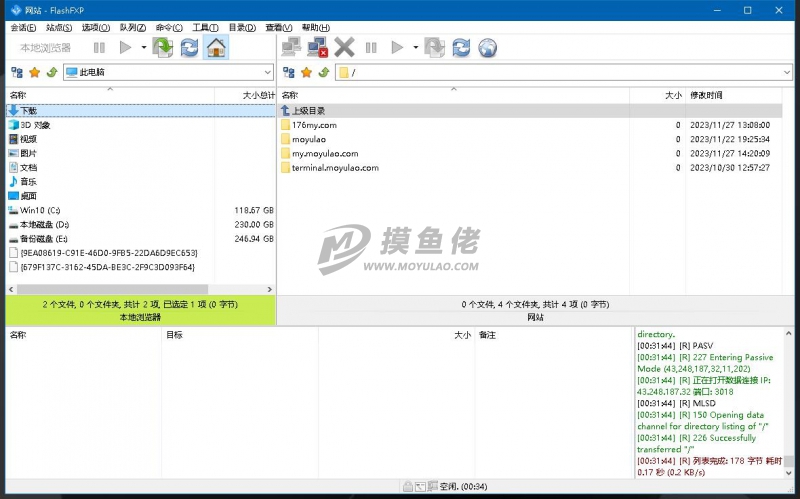Click the local pane transfer play button

pyautogui.click(x=125, y=48)
